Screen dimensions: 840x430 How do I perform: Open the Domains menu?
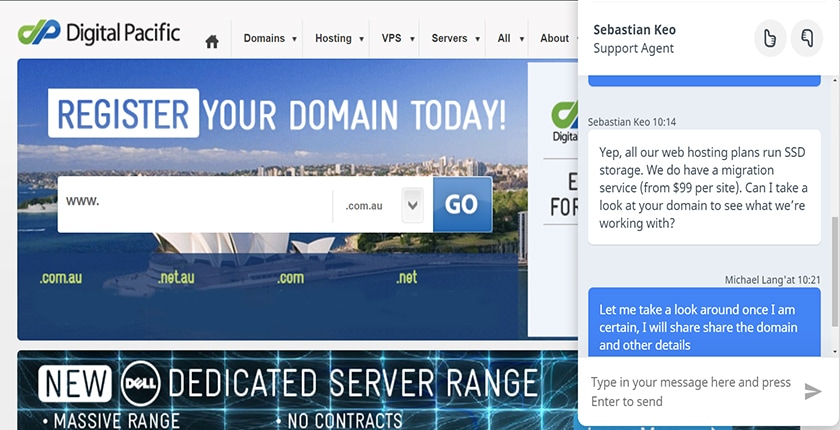[x=264, y=38]
